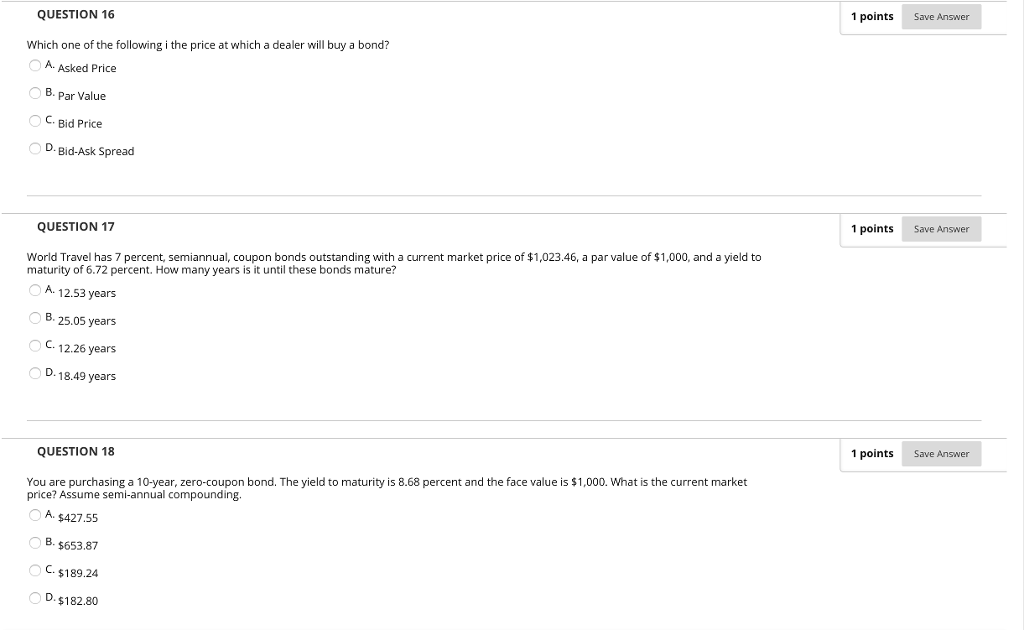Click the 1 points label beside Question 16
This screenshot has width=1024, height=630.
872,16
